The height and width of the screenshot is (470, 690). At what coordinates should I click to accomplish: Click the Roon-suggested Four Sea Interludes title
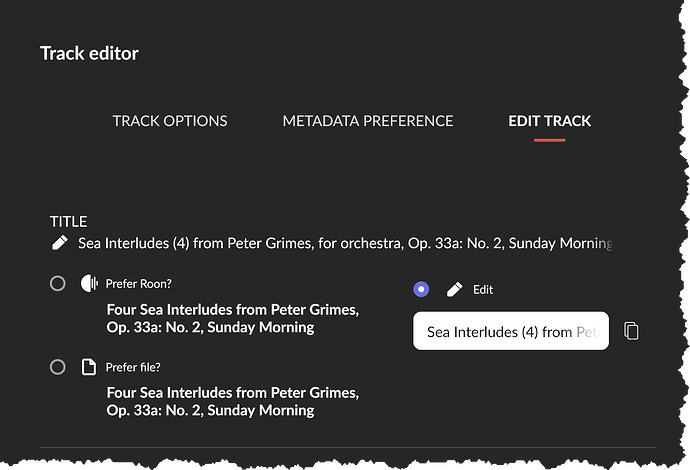[232, 318]
